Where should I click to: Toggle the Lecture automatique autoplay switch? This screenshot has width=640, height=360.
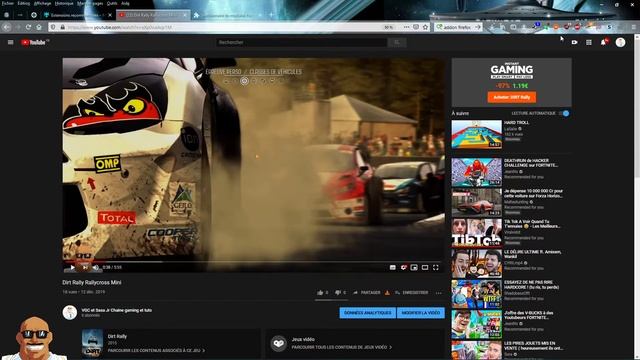coord(564,113)
